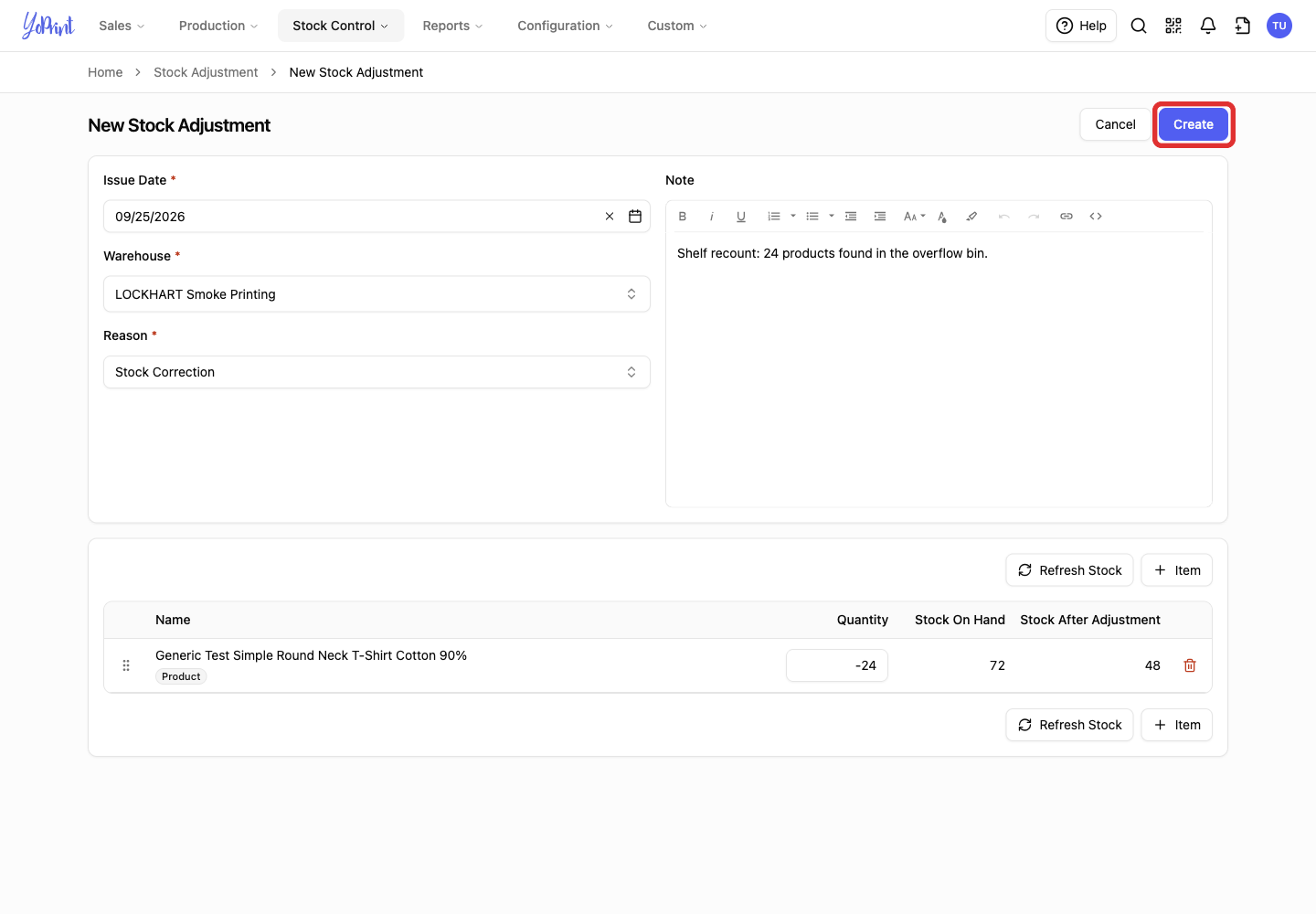Click the upper Refresh Stock button
Screen dimensions: 1316x914
coord(1069,570)
